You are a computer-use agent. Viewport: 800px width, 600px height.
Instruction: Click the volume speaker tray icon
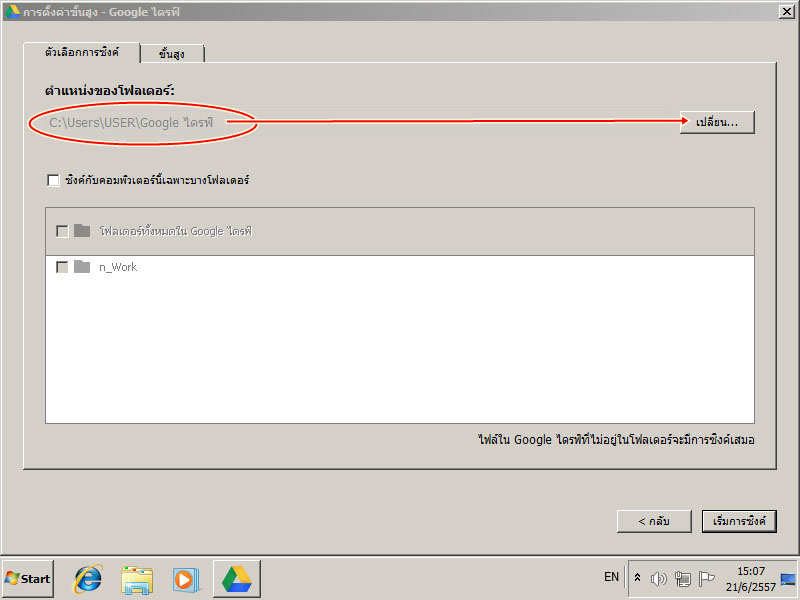pos(659,579)
